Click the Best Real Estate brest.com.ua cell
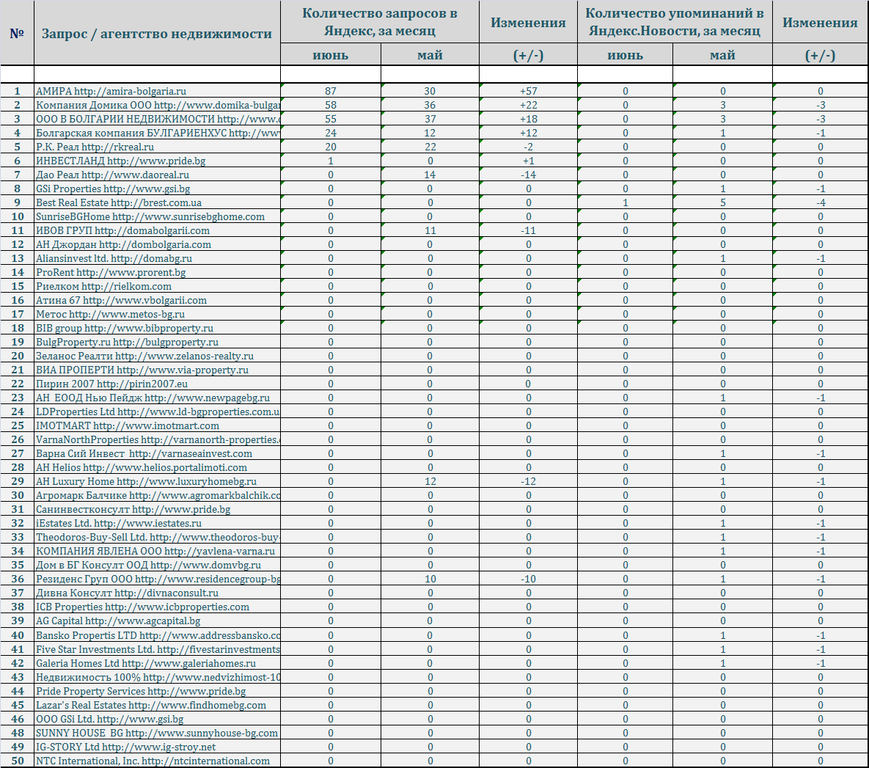869x768 pixels. tap(157, 202)
